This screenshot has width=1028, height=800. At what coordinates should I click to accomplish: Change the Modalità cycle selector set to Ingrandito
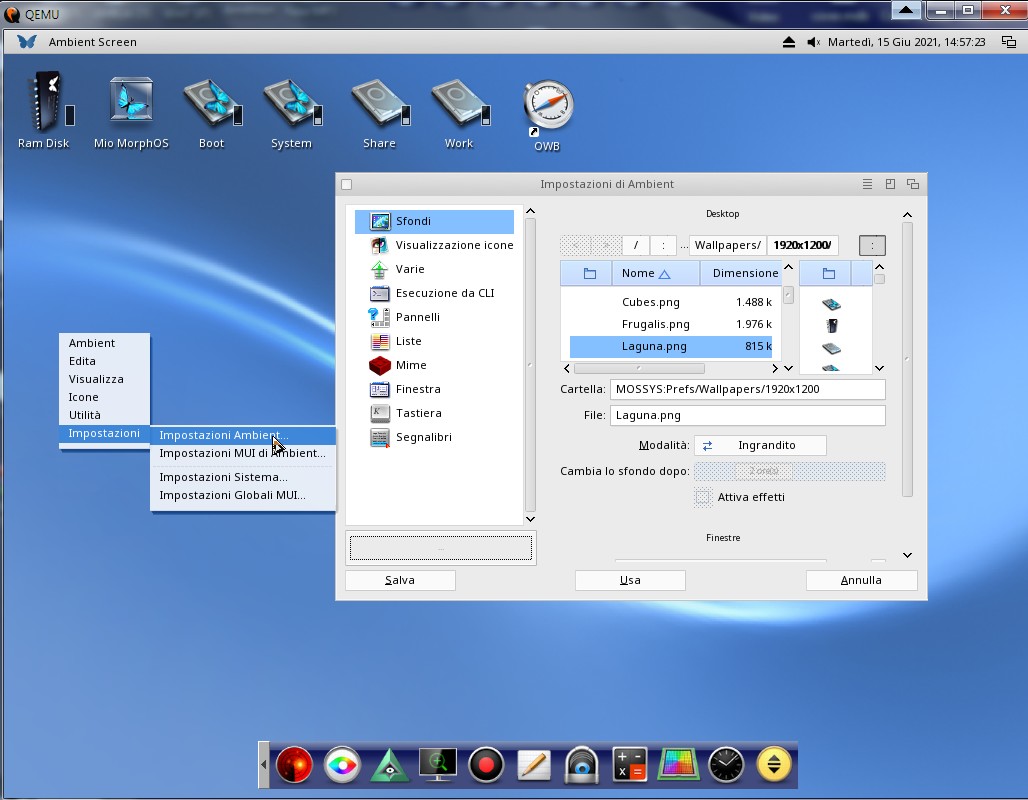click(760, 445)
